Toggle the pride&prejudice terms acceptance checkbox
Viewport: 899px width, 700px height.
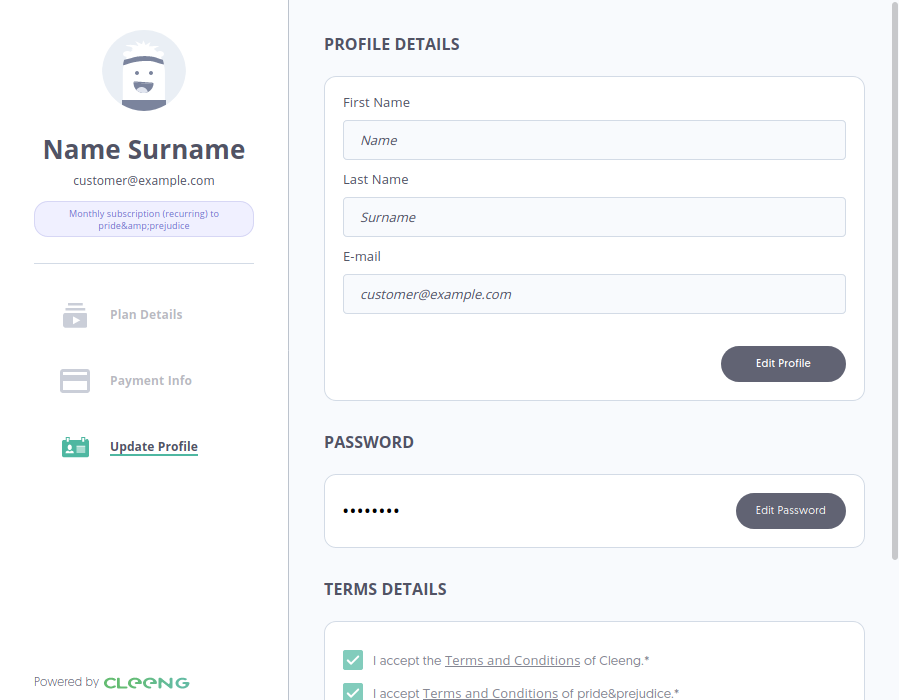(353, 691)
